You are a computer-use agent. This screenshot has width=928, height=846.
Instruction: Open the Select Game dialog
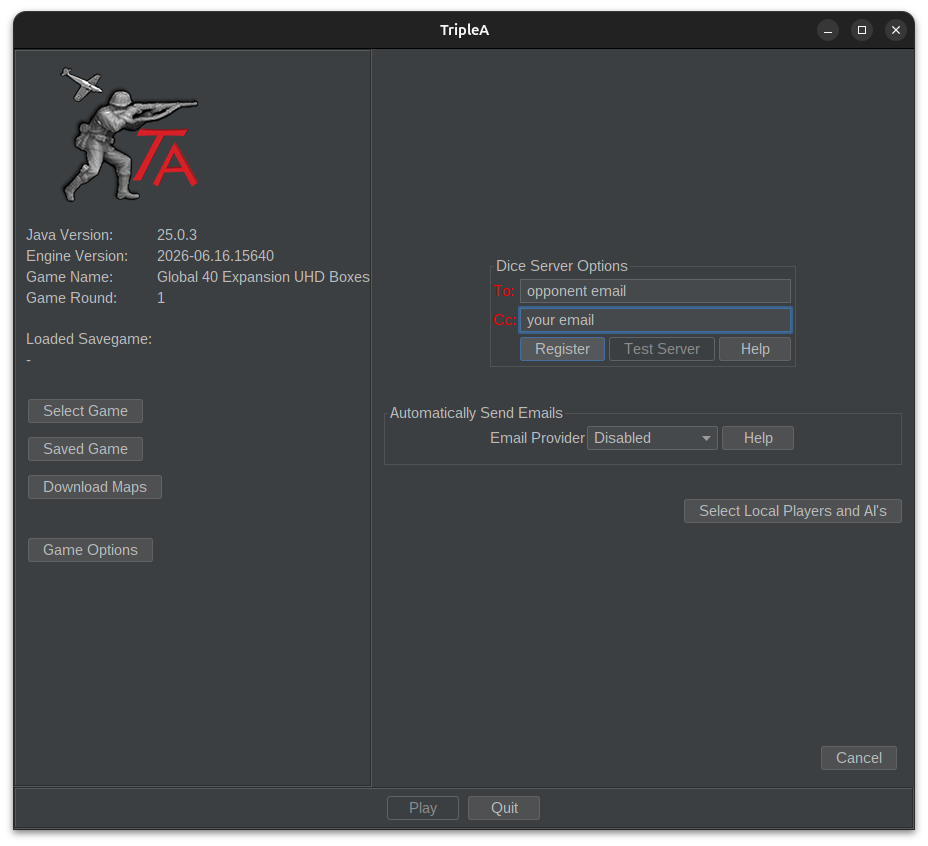[x=85, y=411]
